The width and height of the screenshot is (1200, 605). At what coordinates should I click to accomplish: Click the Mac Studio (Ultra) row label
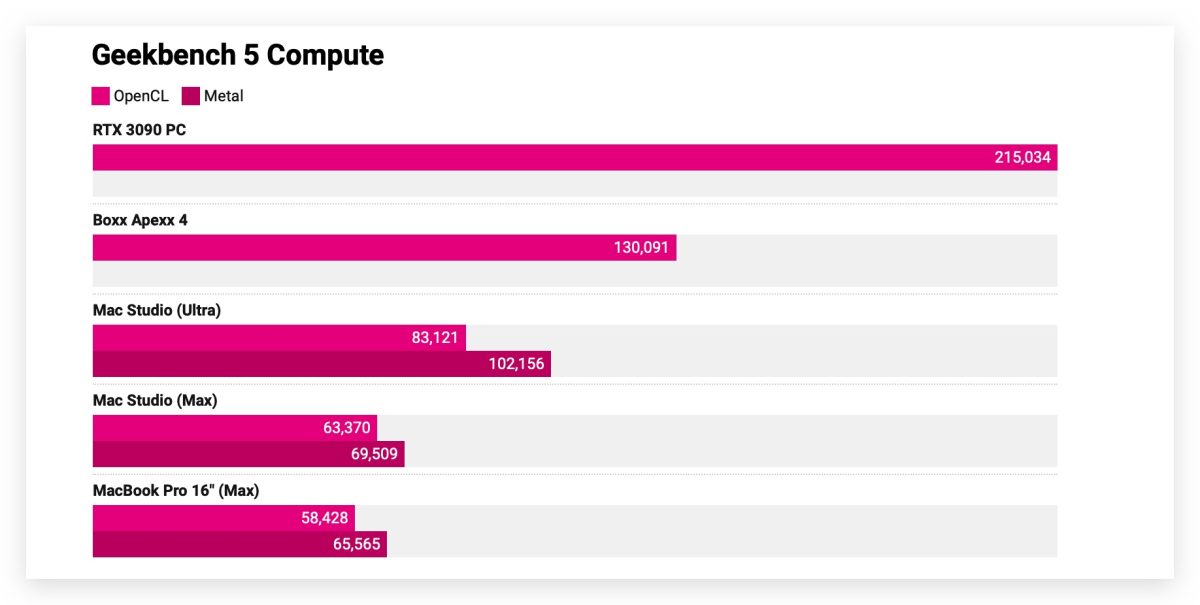(157, 310)
